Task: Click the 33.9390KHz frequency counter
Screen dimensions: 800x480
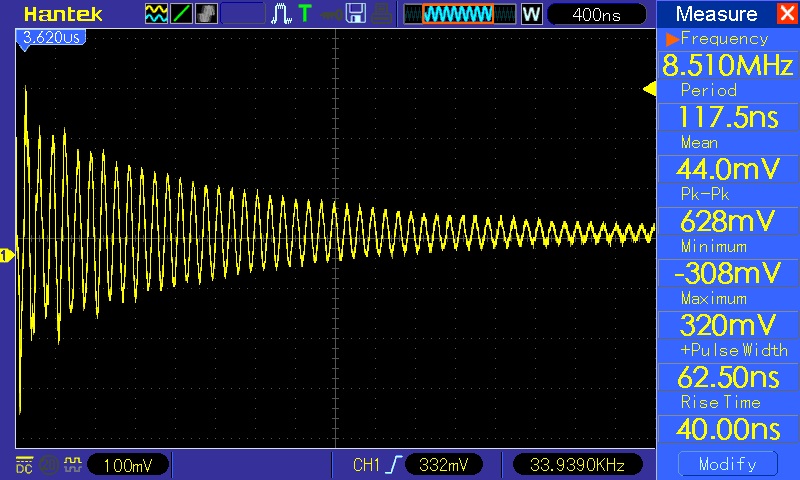Action: 577,465
